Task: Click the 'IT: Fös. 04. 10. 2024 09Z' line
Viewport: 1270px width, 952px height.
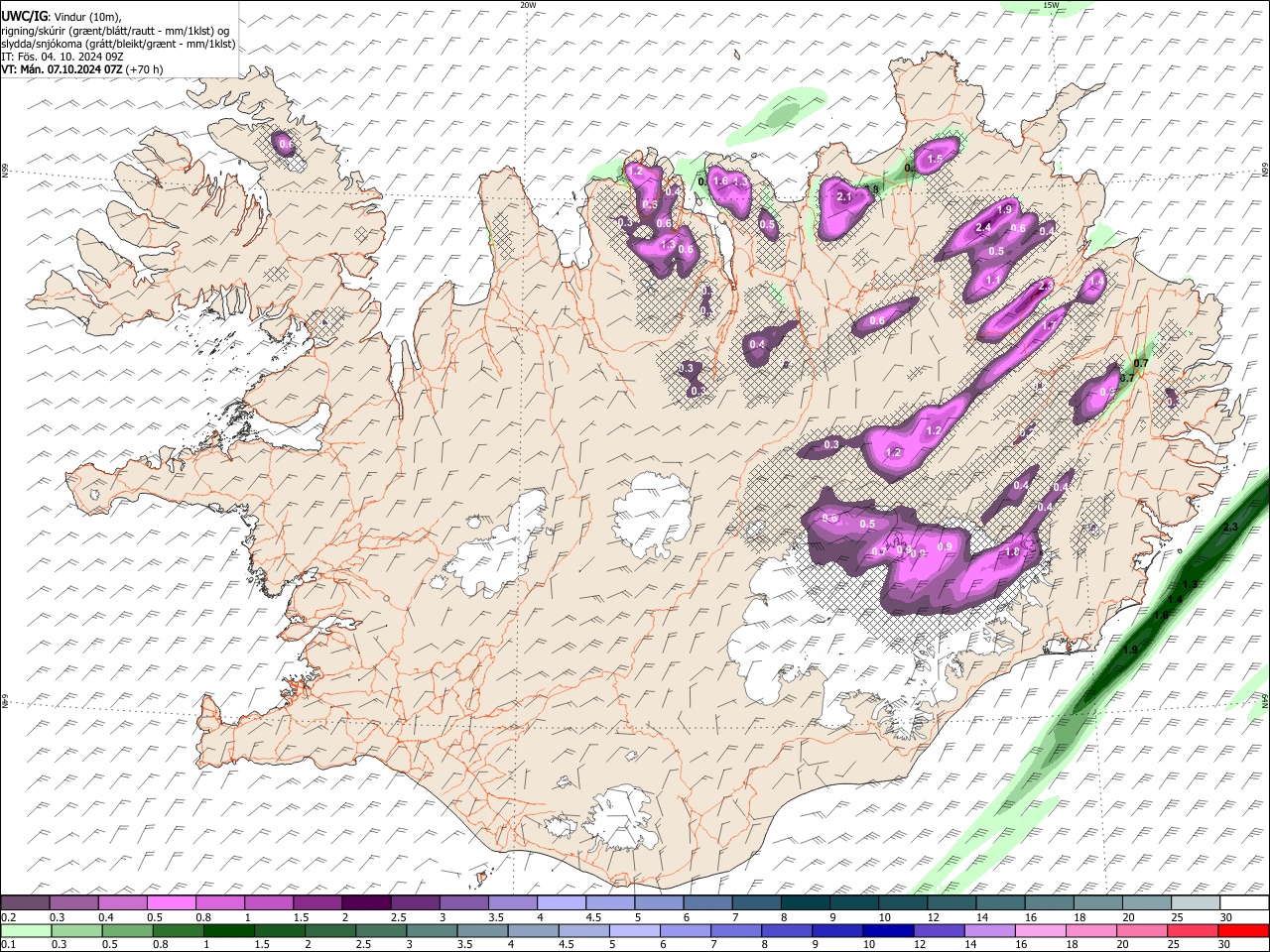Action: tap(62, 57)
